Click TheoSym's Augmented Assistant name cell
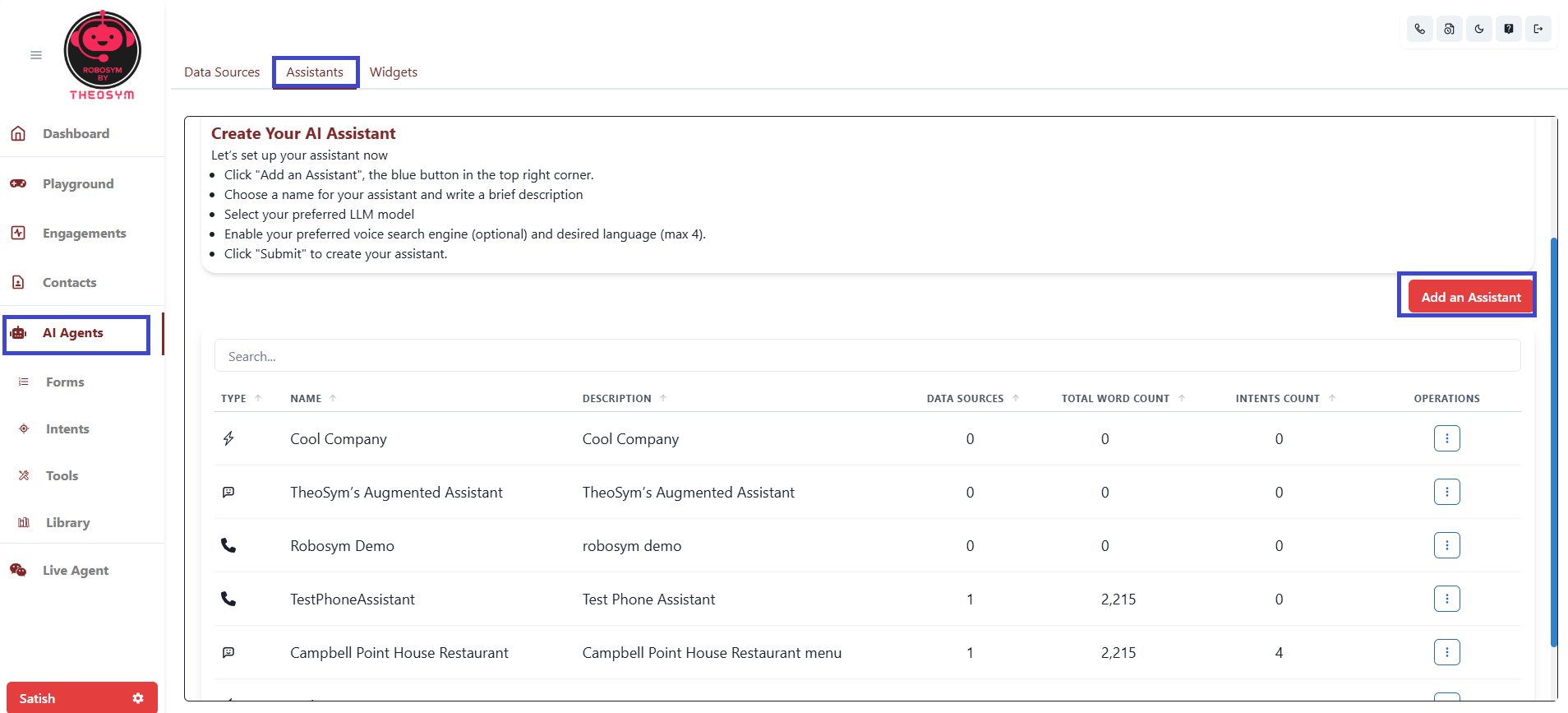Screen dimensions: 1568x713 point(396,493)
